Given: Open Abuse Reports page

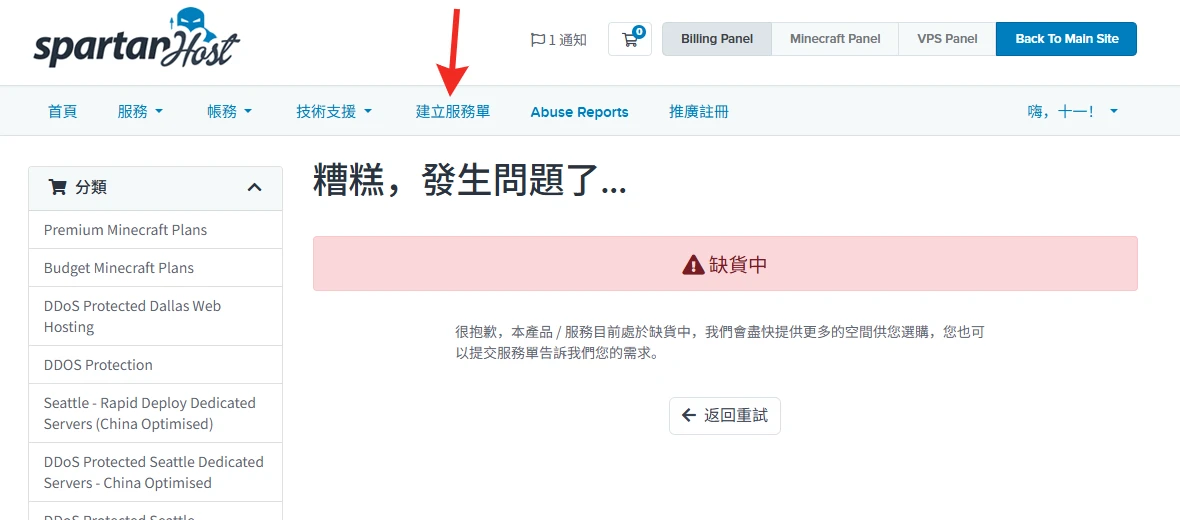Looking at the screenshot, I should coord(579,112).
